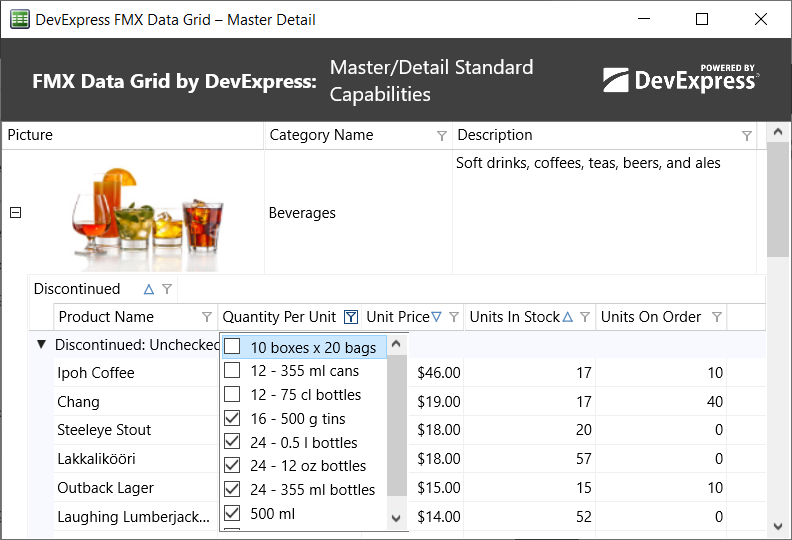
Task: Select the Chang product row
Action: point(136,402)
